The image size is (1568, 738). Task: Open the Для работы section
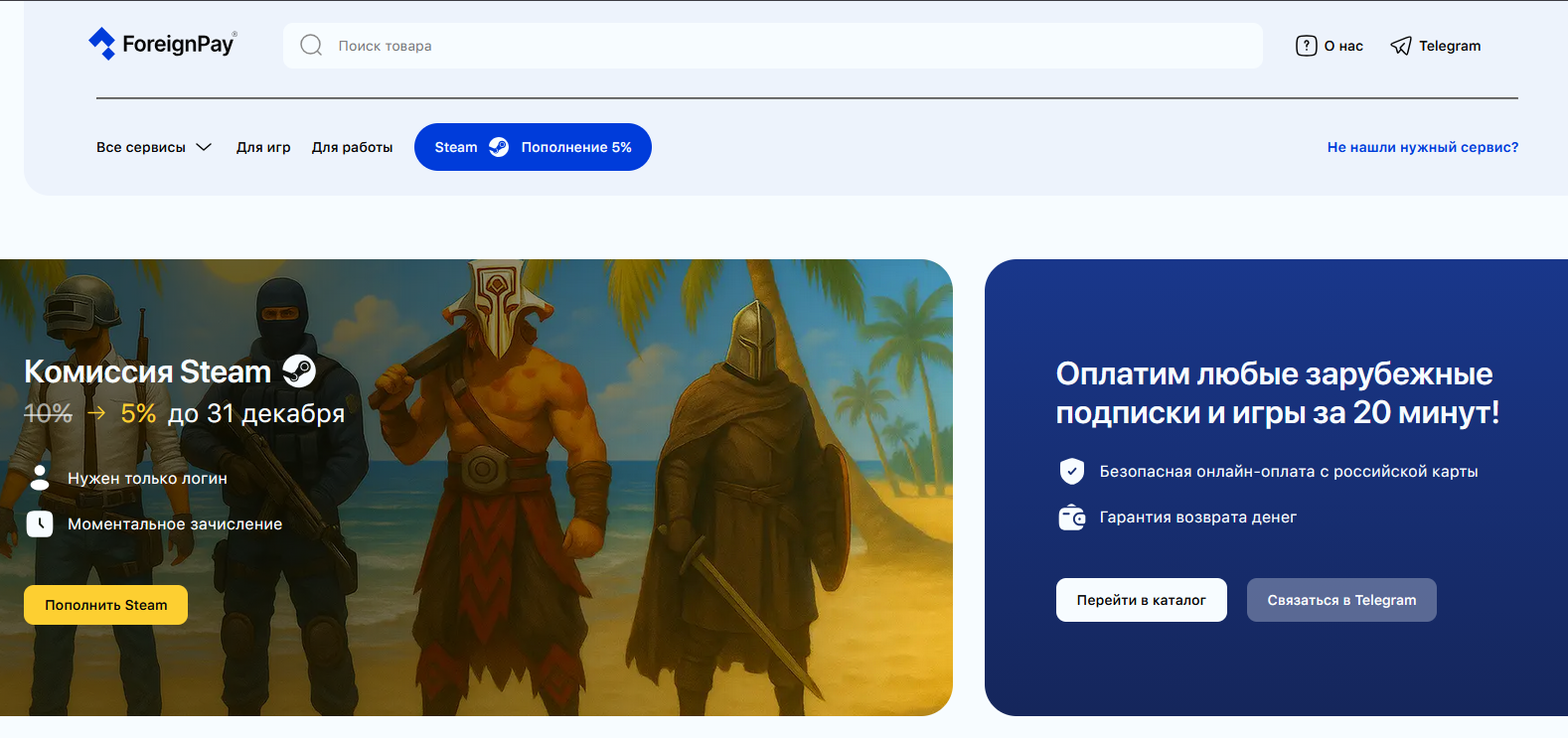tap(352, 147)
